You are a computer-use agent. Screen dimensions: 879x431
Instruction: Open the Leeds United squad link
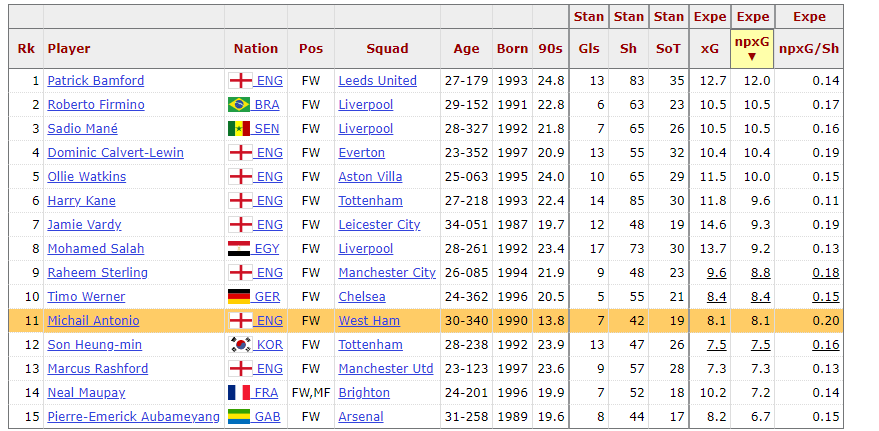pos(377,81)
